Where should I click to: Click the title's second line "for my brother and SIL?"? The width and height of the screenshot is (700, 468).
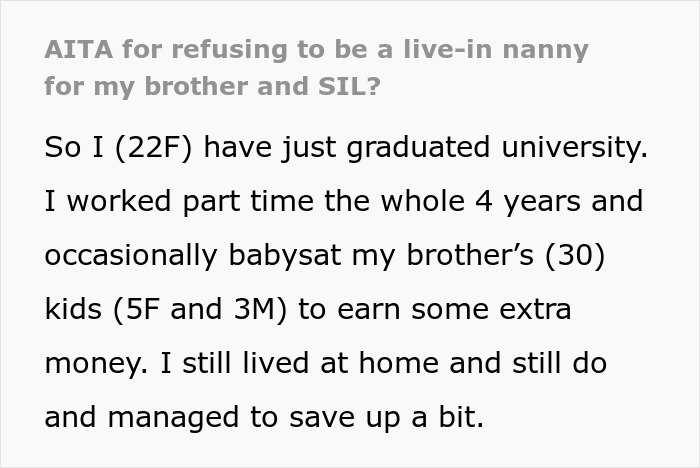point(212,85)
